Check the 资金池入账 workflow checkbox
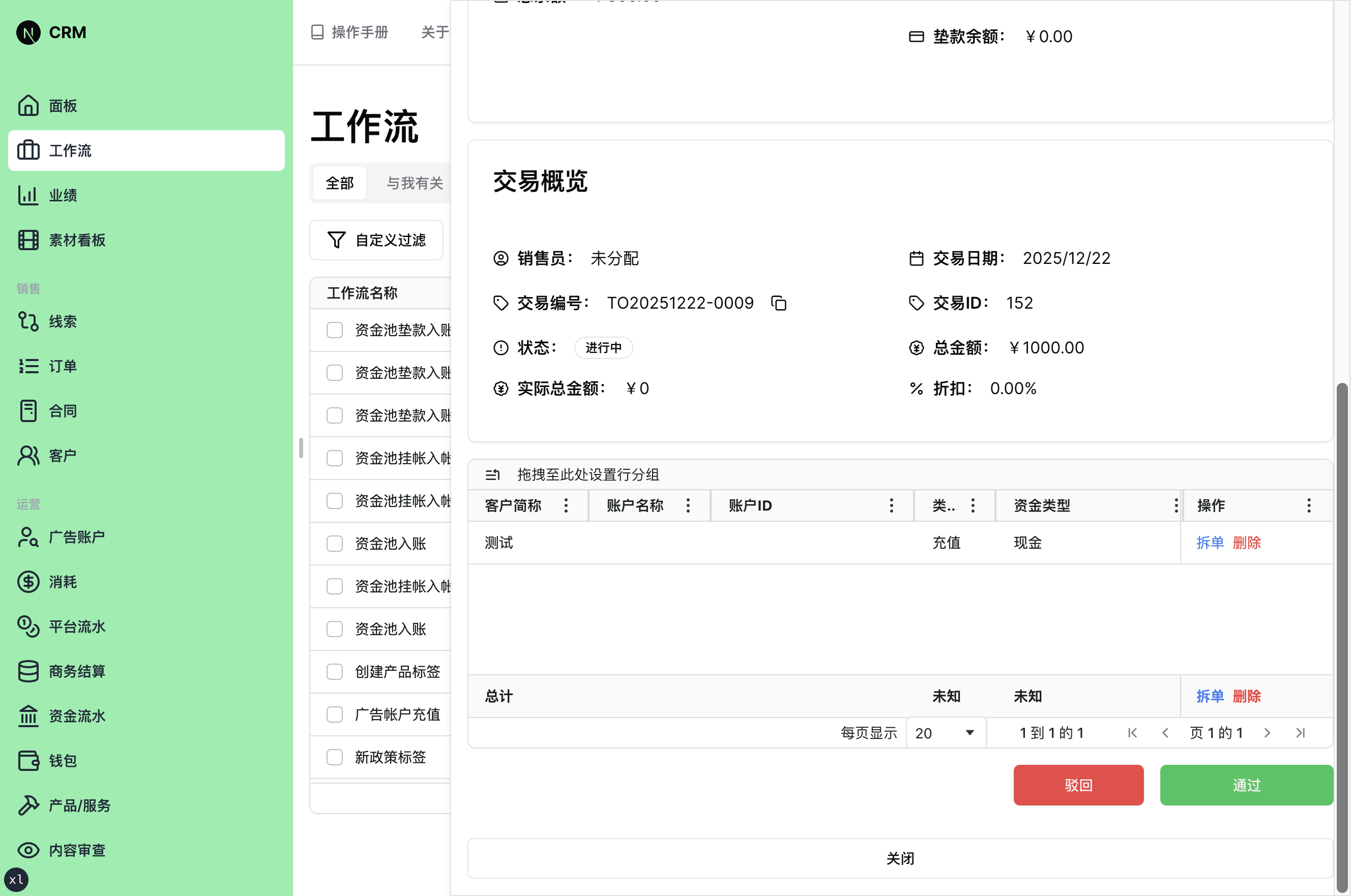The image size is (1351, 896). click(334, 544)
